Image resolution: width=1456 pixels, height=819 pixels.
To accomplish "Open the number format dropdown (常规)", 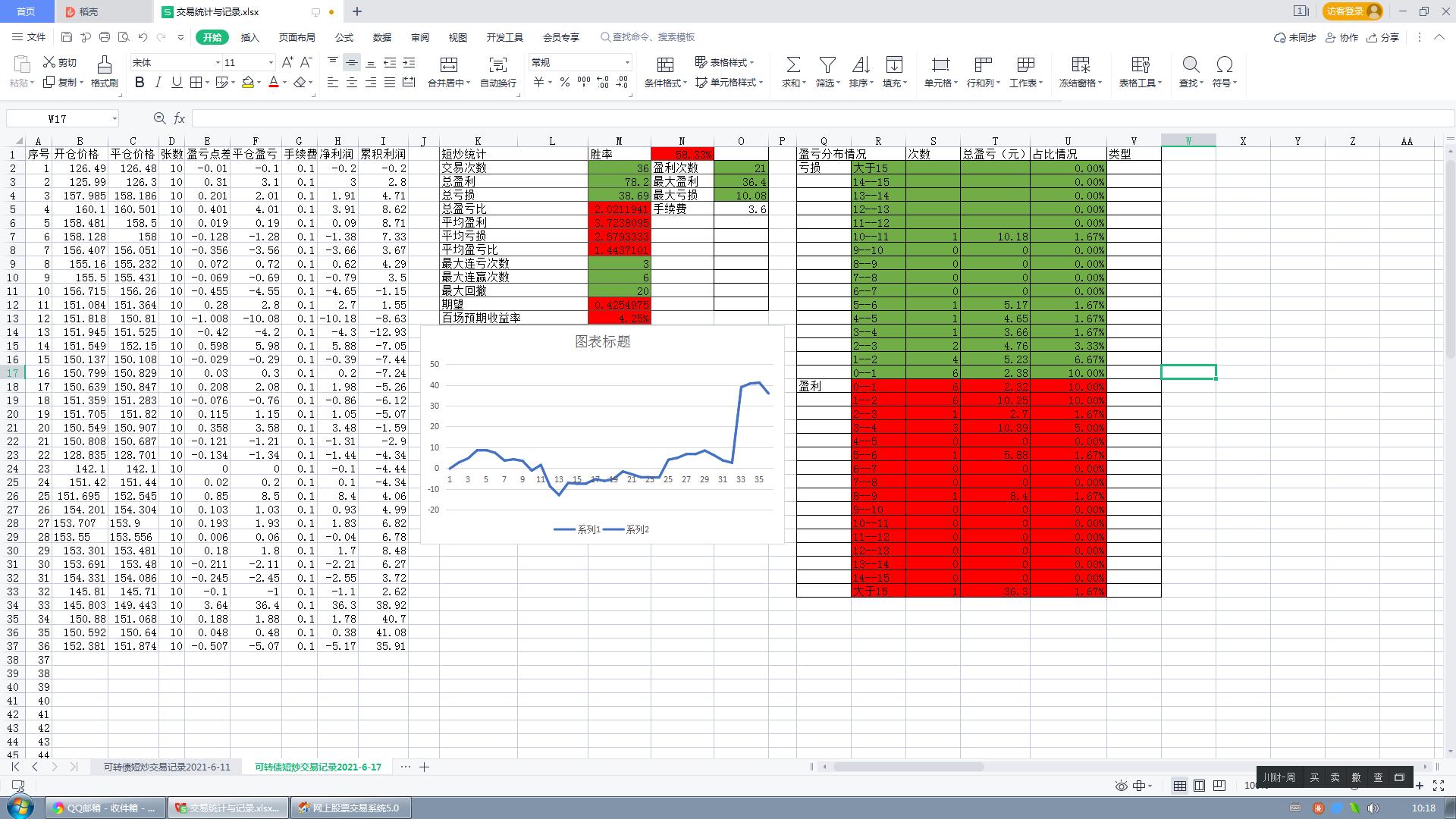I will [627, 62].
